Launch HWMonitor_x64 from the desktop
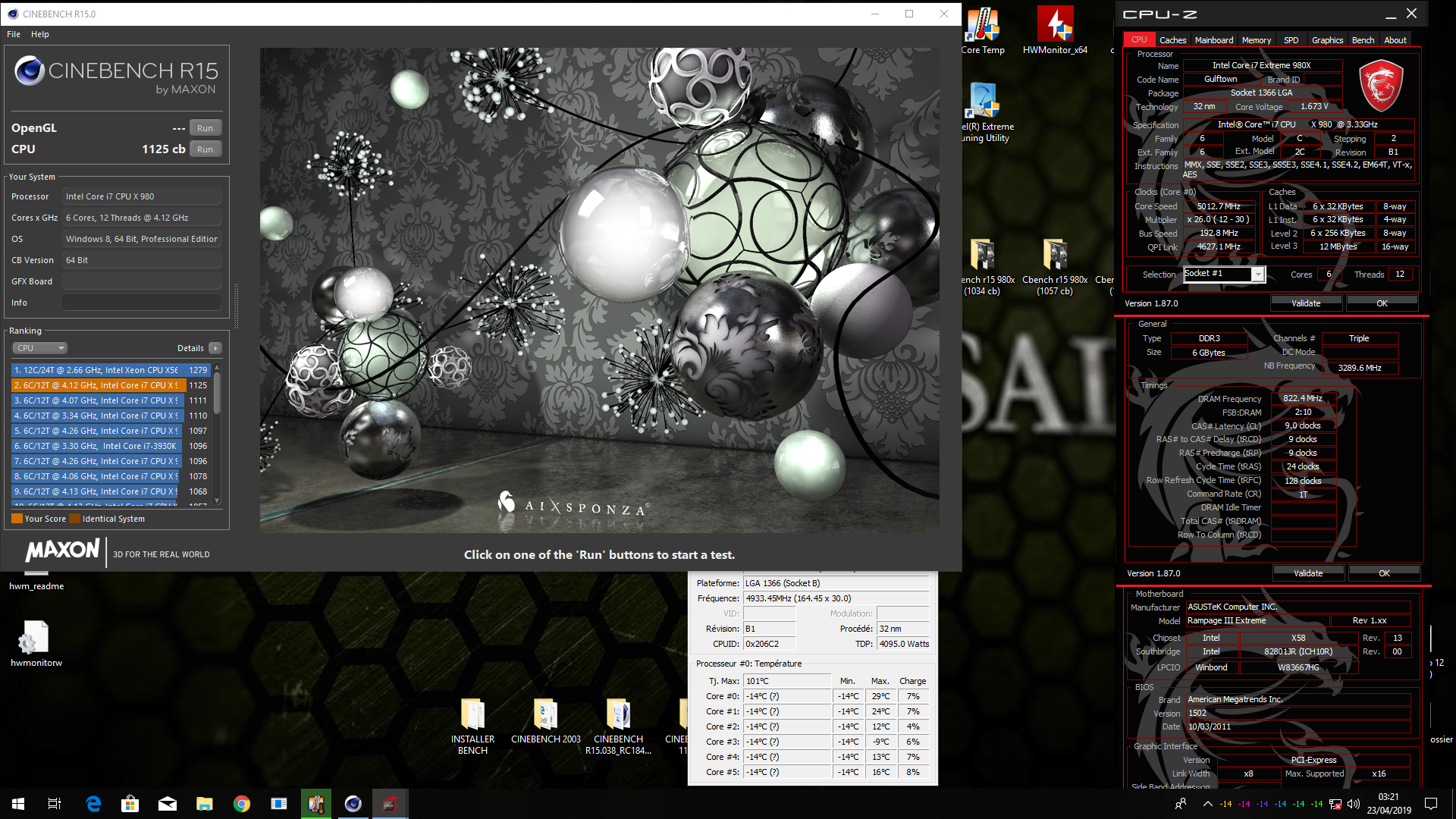Image resolution: width=1456 pixels, height=819 pixels. coord(1055,31)
